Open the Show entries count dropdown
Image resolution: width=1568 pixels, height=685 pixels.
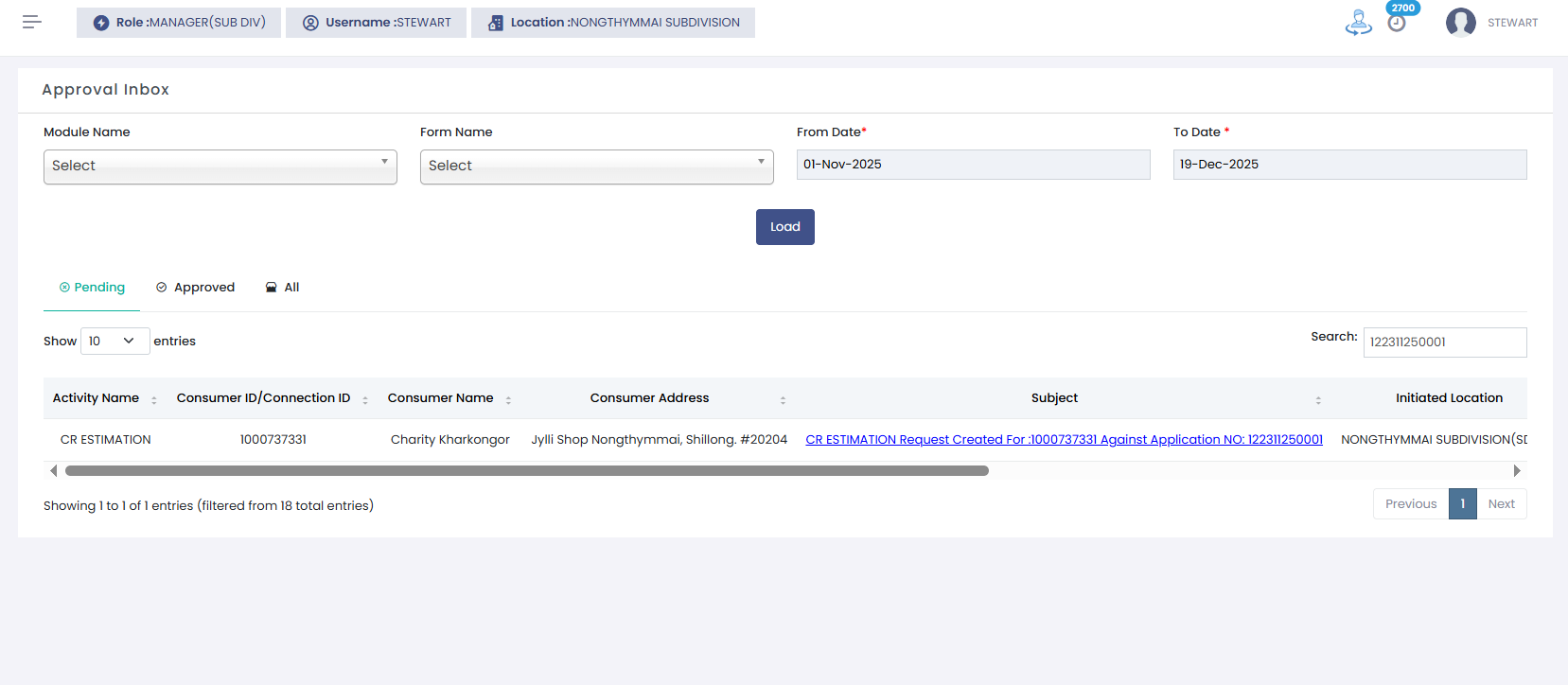click(x=115, y=341)
